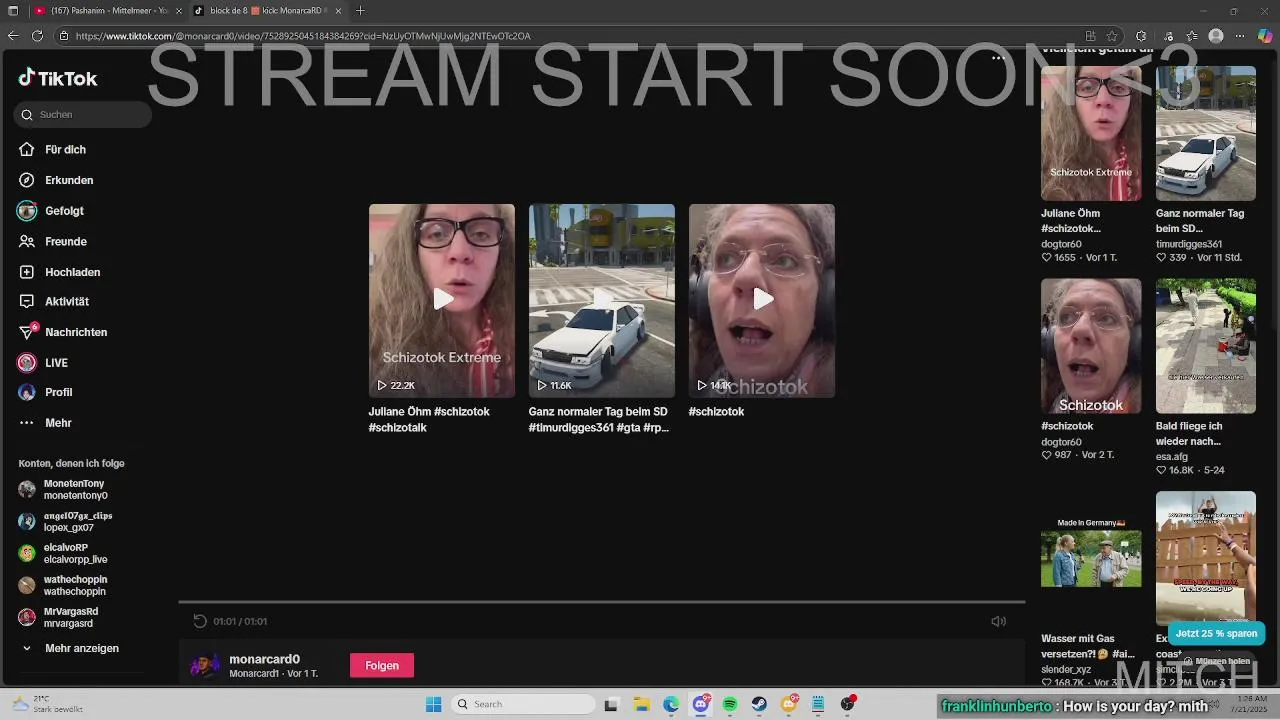This screenshot has width=1280, height=720.
Task: Click the replay icon beside 01:01
Action: point(200,621)
